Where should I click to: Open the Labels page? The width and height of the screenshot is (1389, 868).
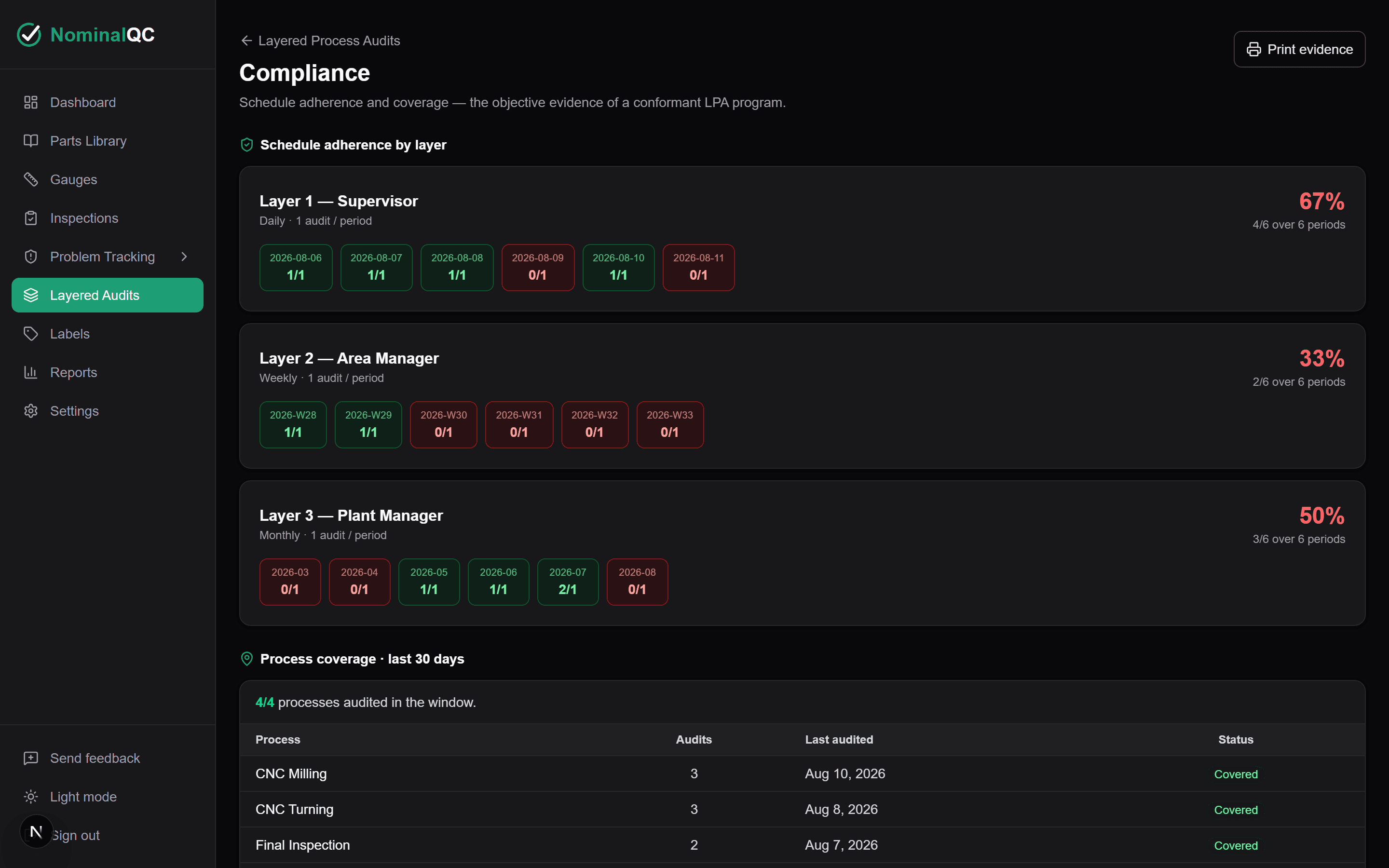pos(108,334)
